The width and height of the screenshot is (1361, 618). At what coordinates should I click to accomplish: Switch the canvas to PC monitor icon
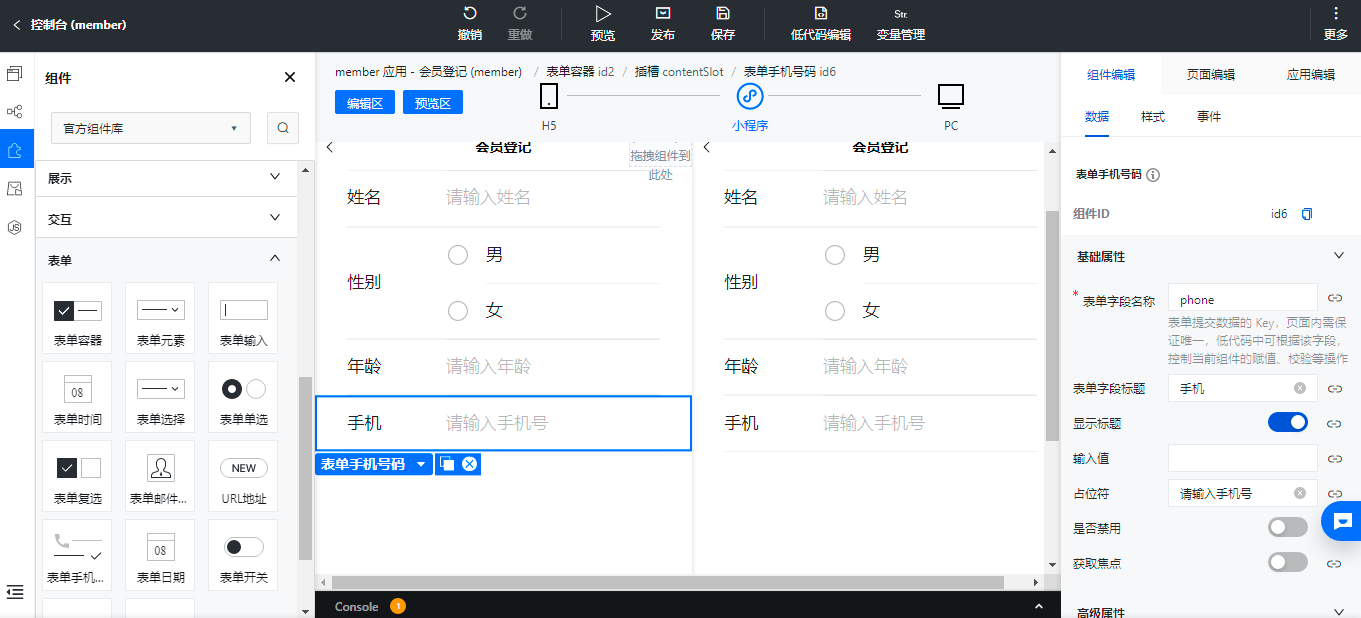pyautogui.click(x=951, y=96)
